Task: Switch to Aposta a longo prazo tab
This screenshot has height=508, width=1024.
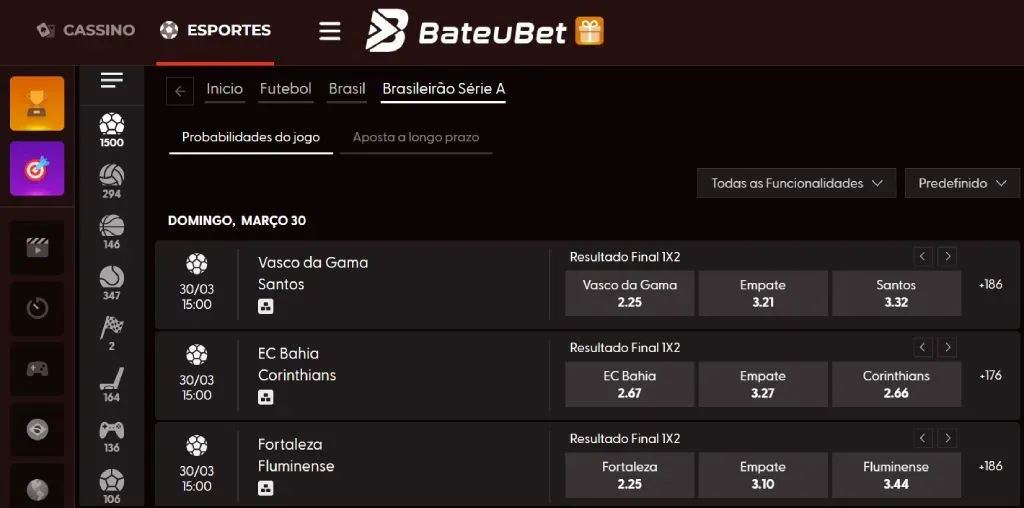Action: [416, 137]
